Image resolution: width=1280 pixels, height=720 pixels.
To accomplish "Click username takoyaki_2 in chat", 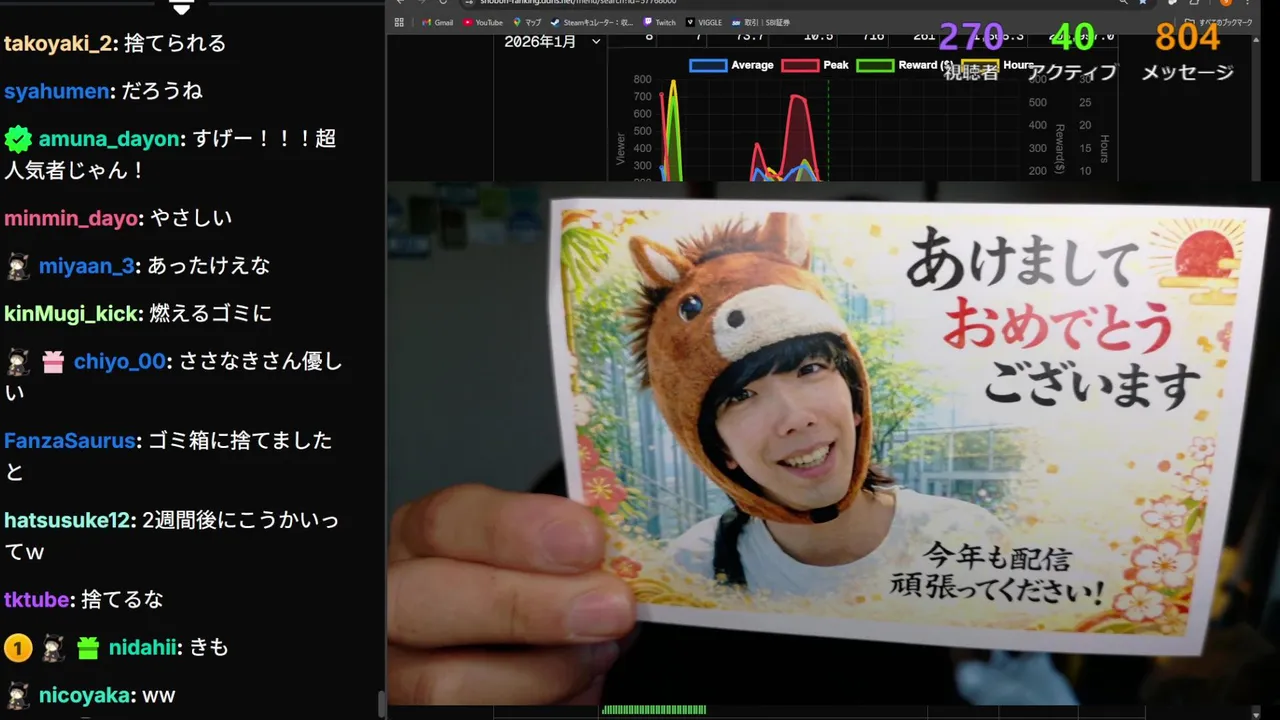I will click(x=59, y=43).
